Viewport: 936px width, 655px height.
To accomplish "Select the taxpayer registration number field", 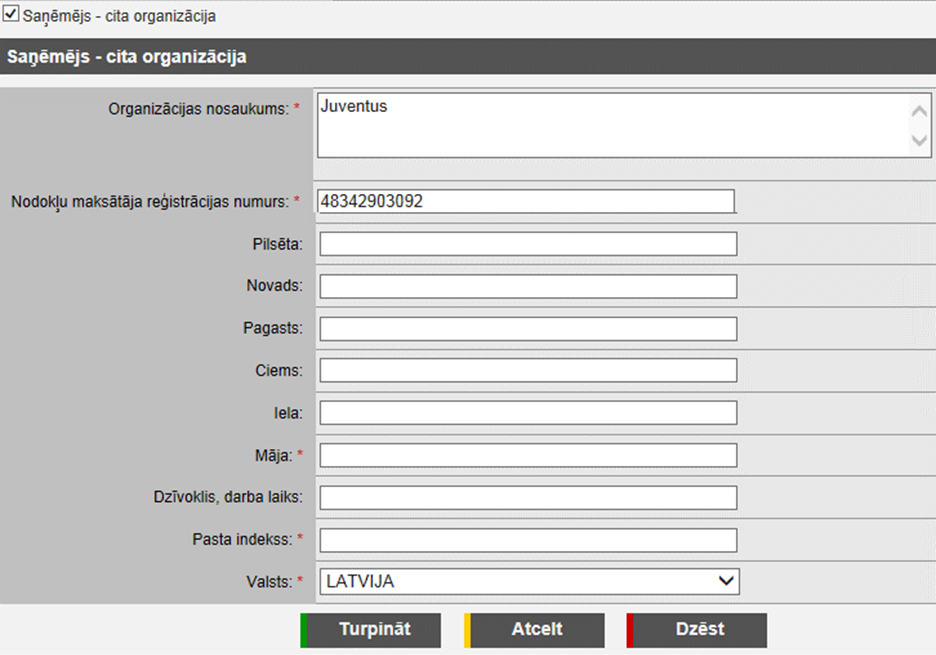I will 526,202.
